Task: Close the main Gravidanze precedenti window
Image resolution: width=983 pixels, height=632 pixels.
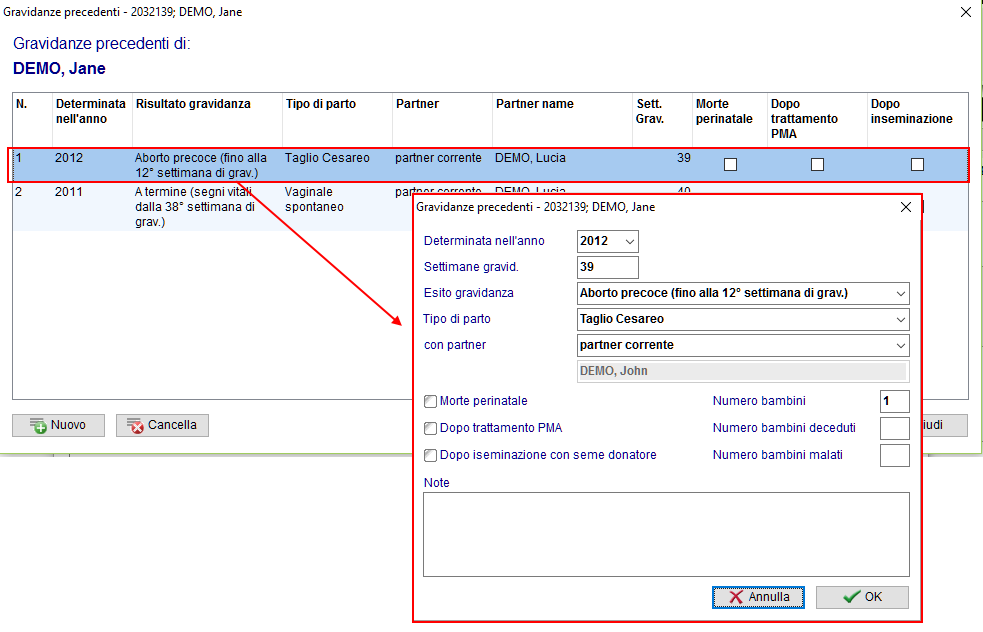Action: [966, 12]
